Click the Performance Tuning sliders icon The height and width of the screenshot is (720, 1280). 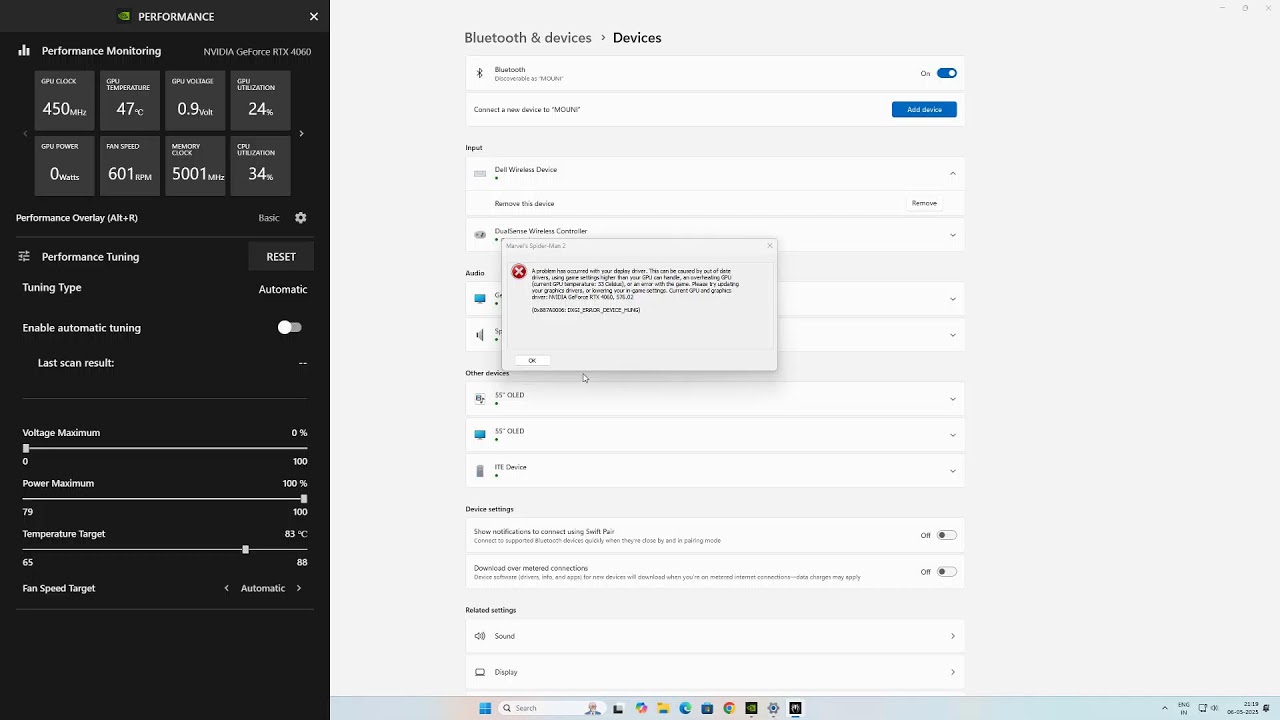pos(24,256)
